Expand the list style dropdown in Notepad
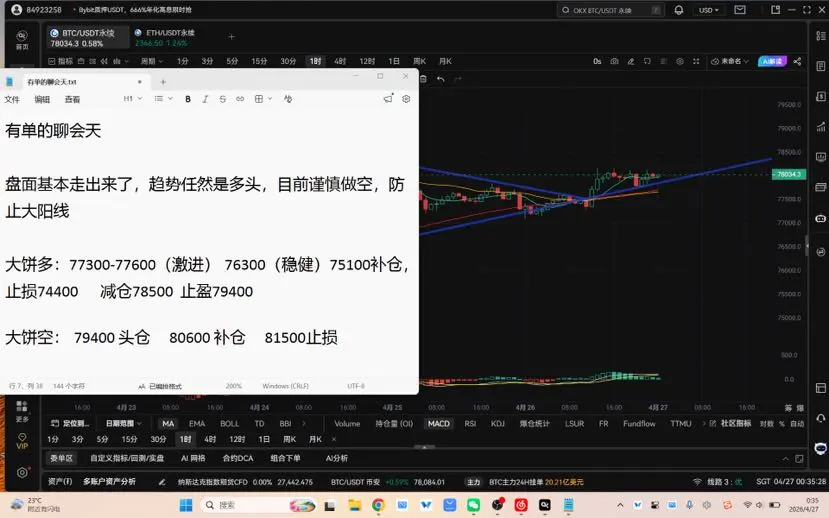This screenshot has width=829, height=518. click(x=163, y=99)
